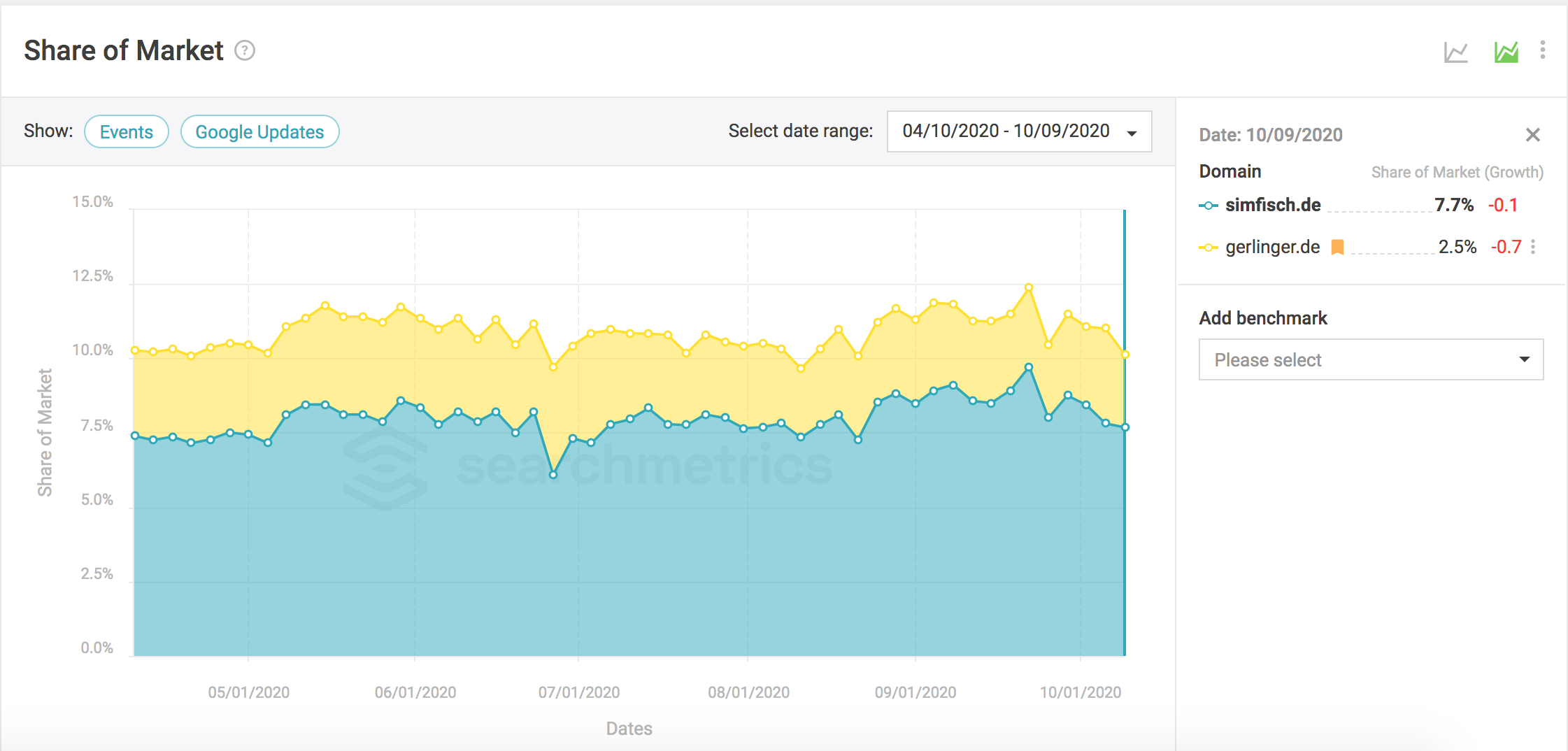Select the simfisch.de domain row
Screen dimensions: 1568x751
click(x=1371, y=205)
